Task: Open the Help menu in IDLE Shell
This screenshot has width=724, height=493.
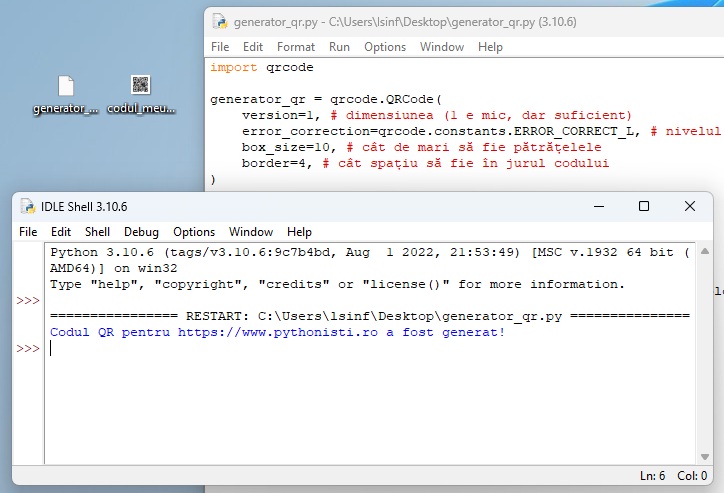Action: (299, 232)
